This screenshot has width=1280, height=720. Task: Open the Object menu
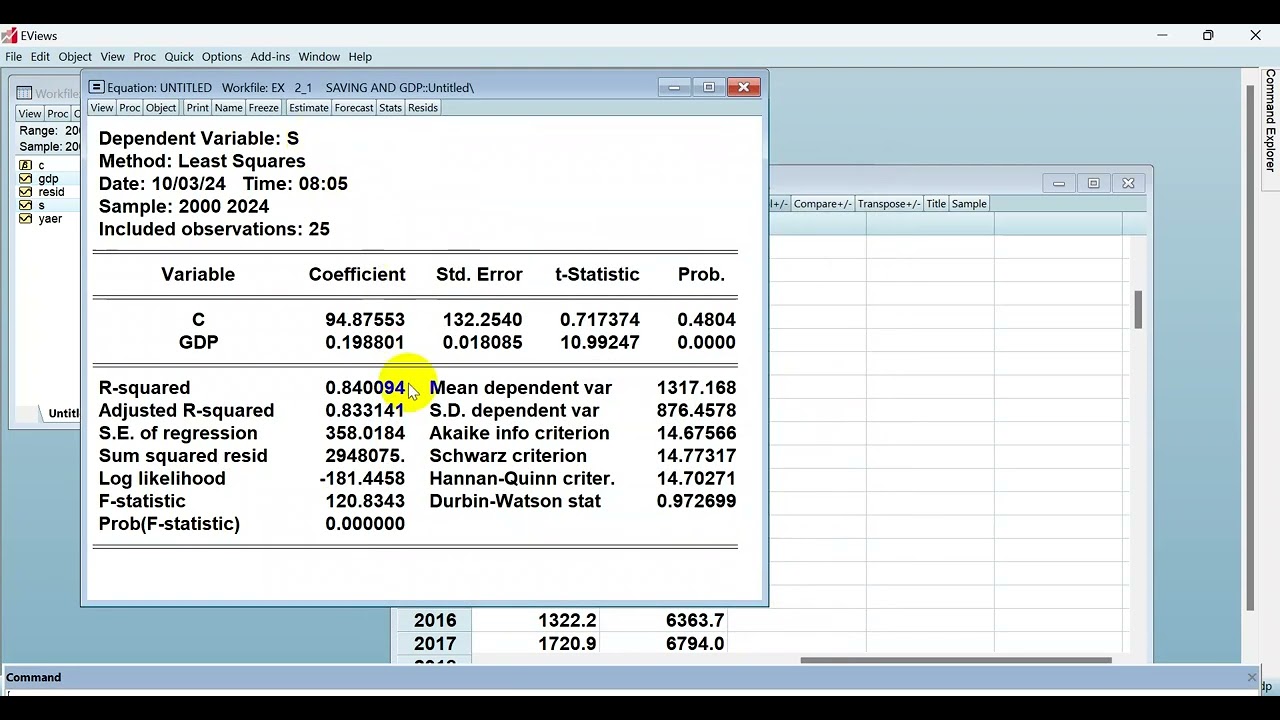[x=75, y=57]
